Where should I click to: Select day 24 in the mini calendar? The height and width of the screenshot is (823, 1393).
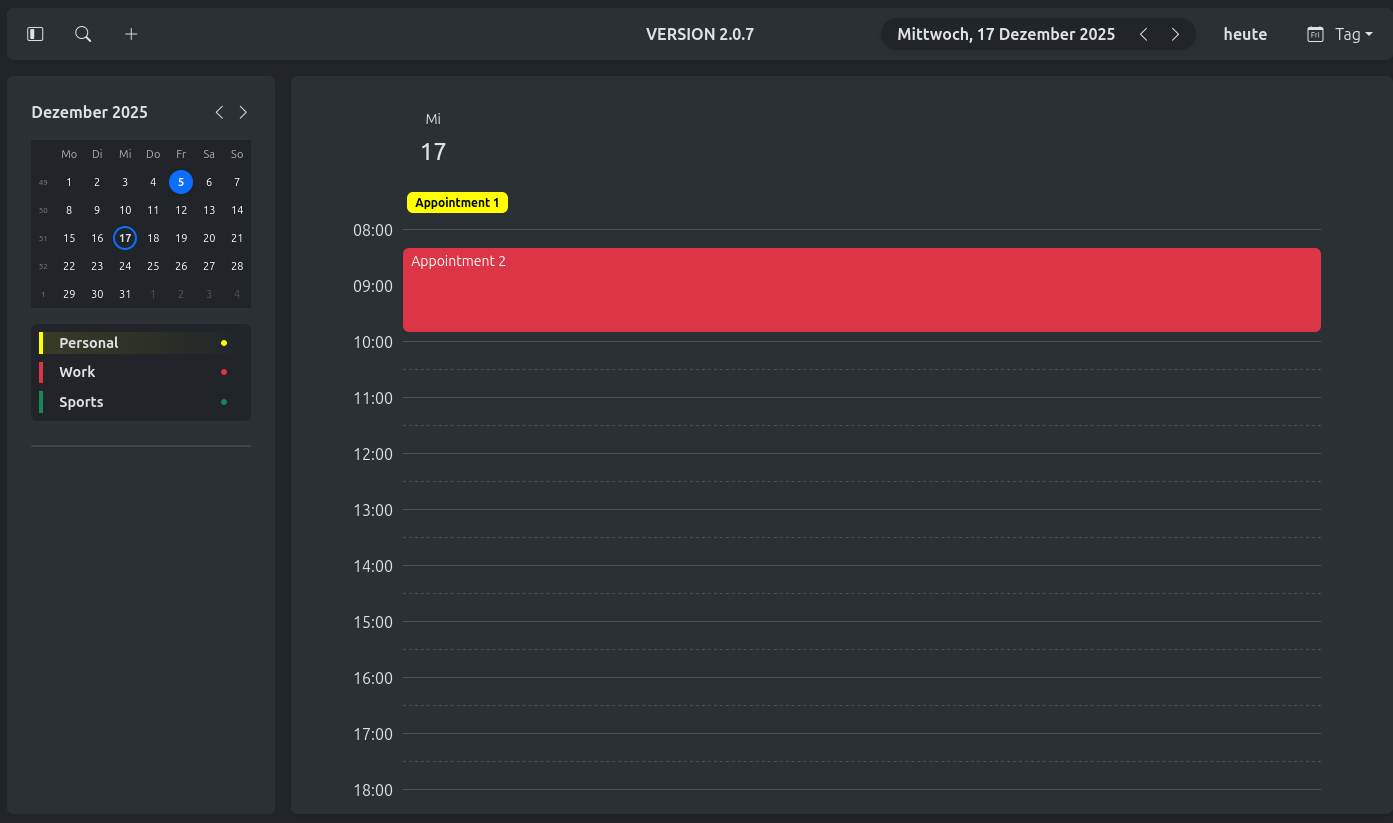tap(125, 266)
